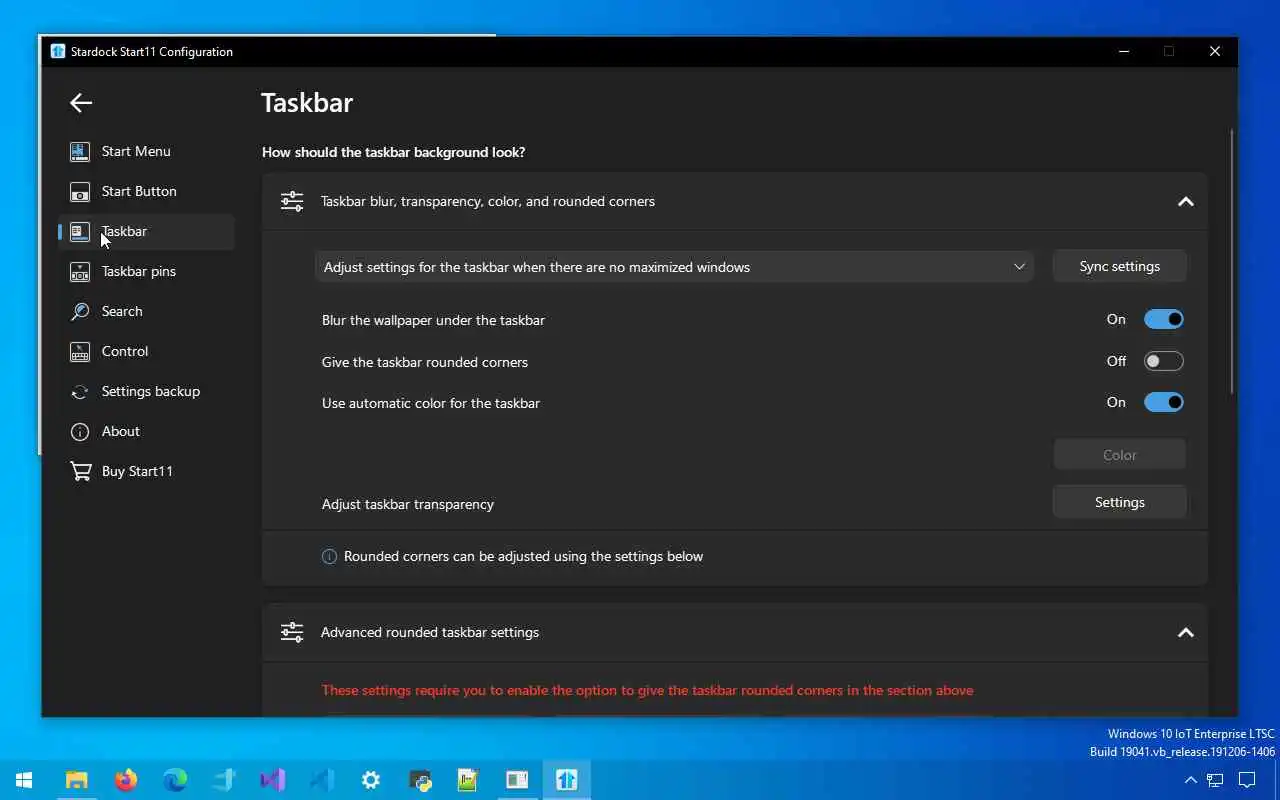Open the Adjust settings for the taskbar dropdown
This screenshot has width=1280, height=800.
point(674,267)
